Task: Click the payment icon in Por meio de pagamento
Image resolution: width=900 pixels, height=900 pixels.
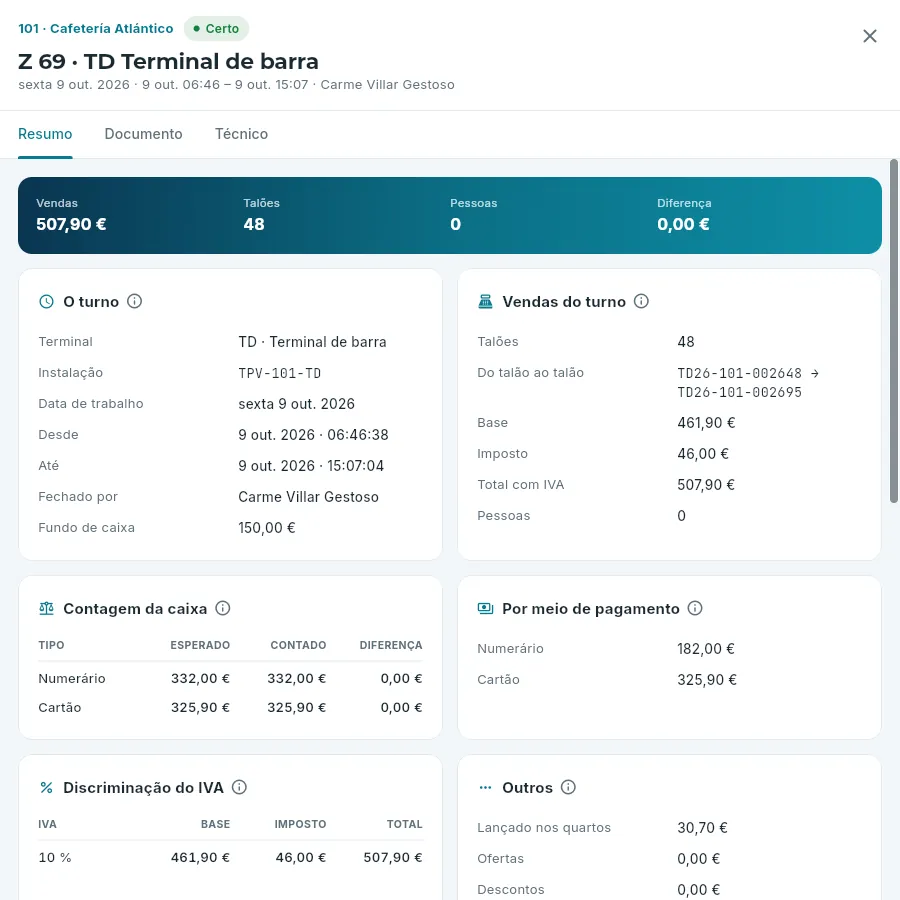Action: click(486, 608)
